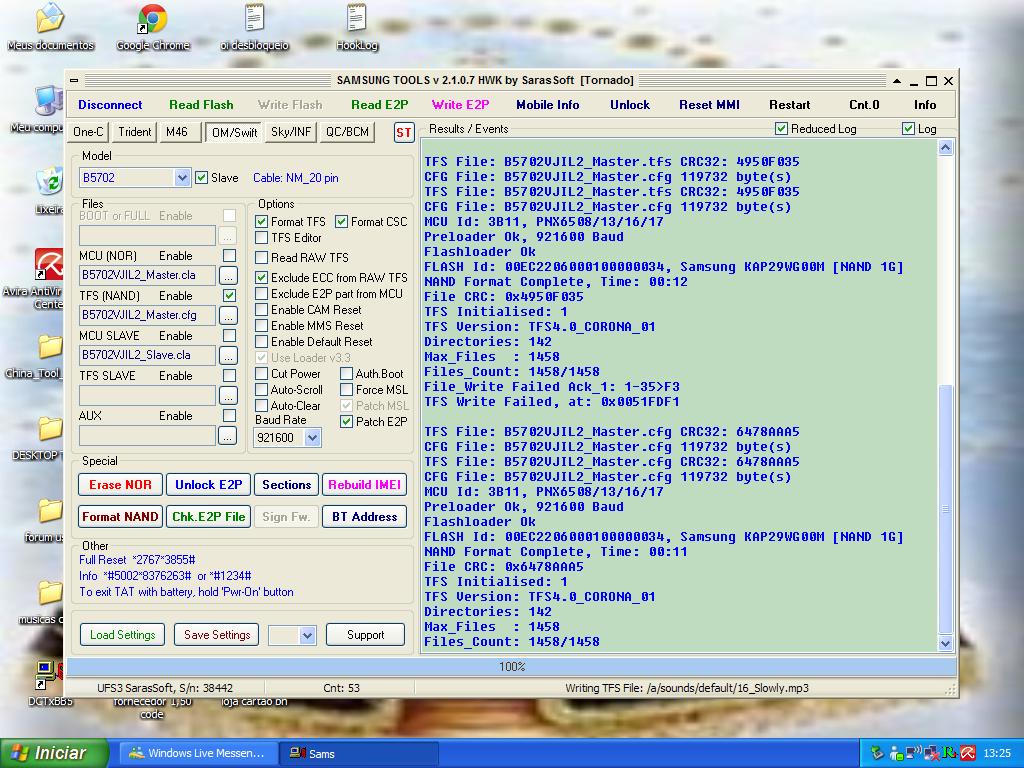Open the Lixeira recycle bin icon
The image size is (1024, 768).
(49, 191)
